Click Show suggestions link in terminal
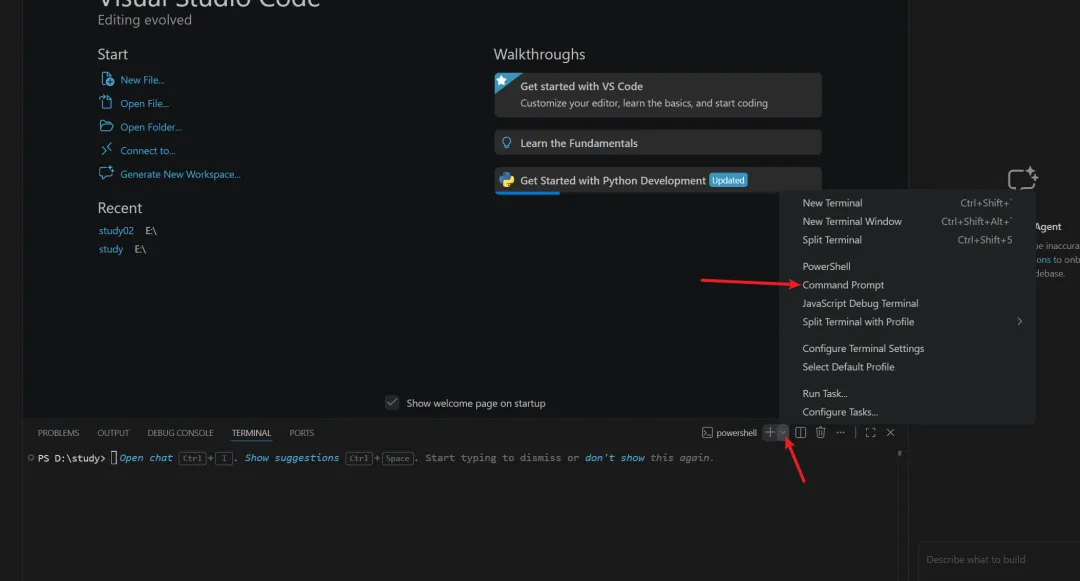The width and height of the screenshot is (1080, 581). point(291,458)
